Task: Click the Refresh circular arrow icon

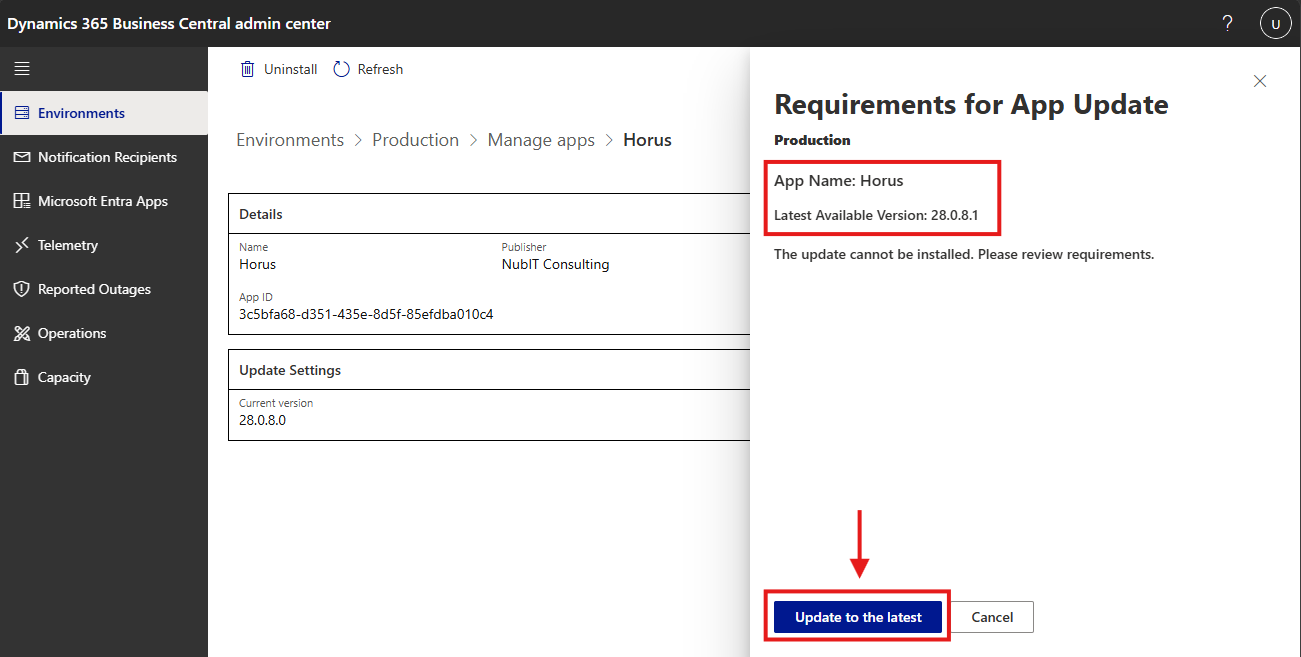Action: (342, 69)
